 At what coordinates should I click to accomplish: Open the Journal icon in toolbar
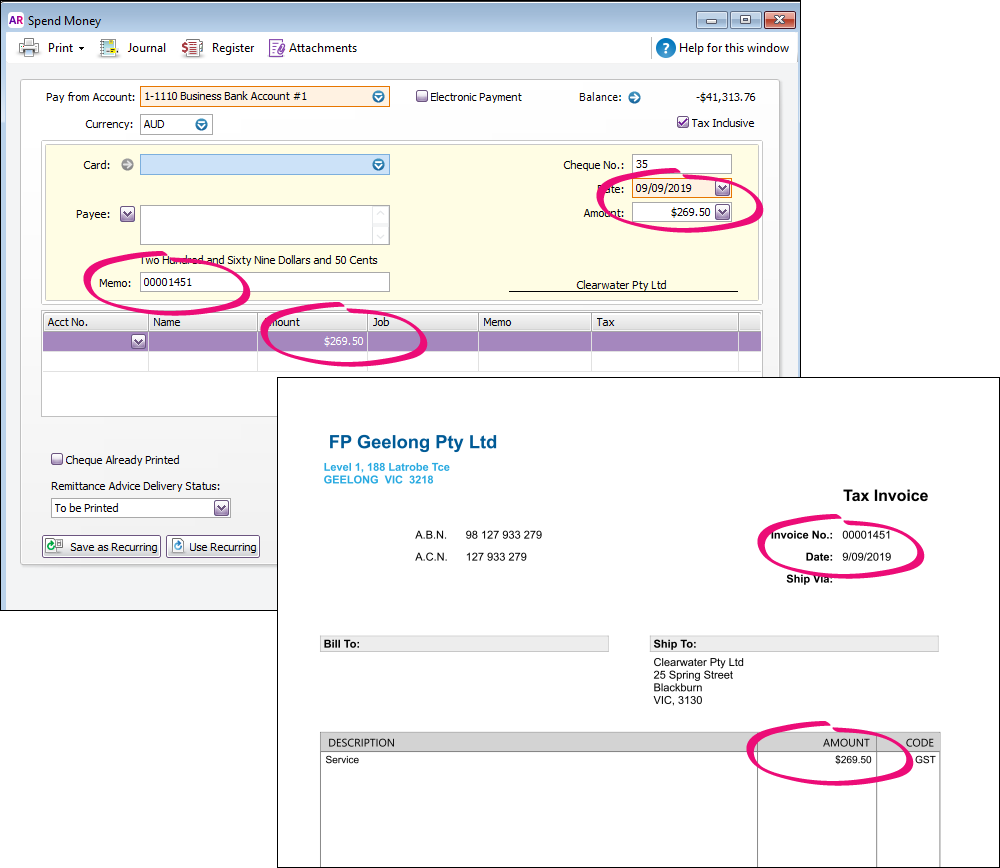[x=110, y=48]
